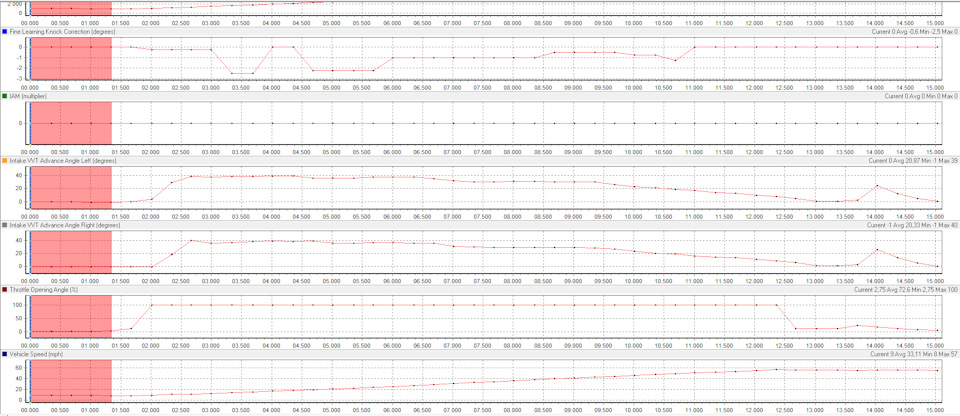Screen dimensions: 960x416
Task: Click gray Intake VVT Advance Angle Right swatch
Action: (5, 225)
